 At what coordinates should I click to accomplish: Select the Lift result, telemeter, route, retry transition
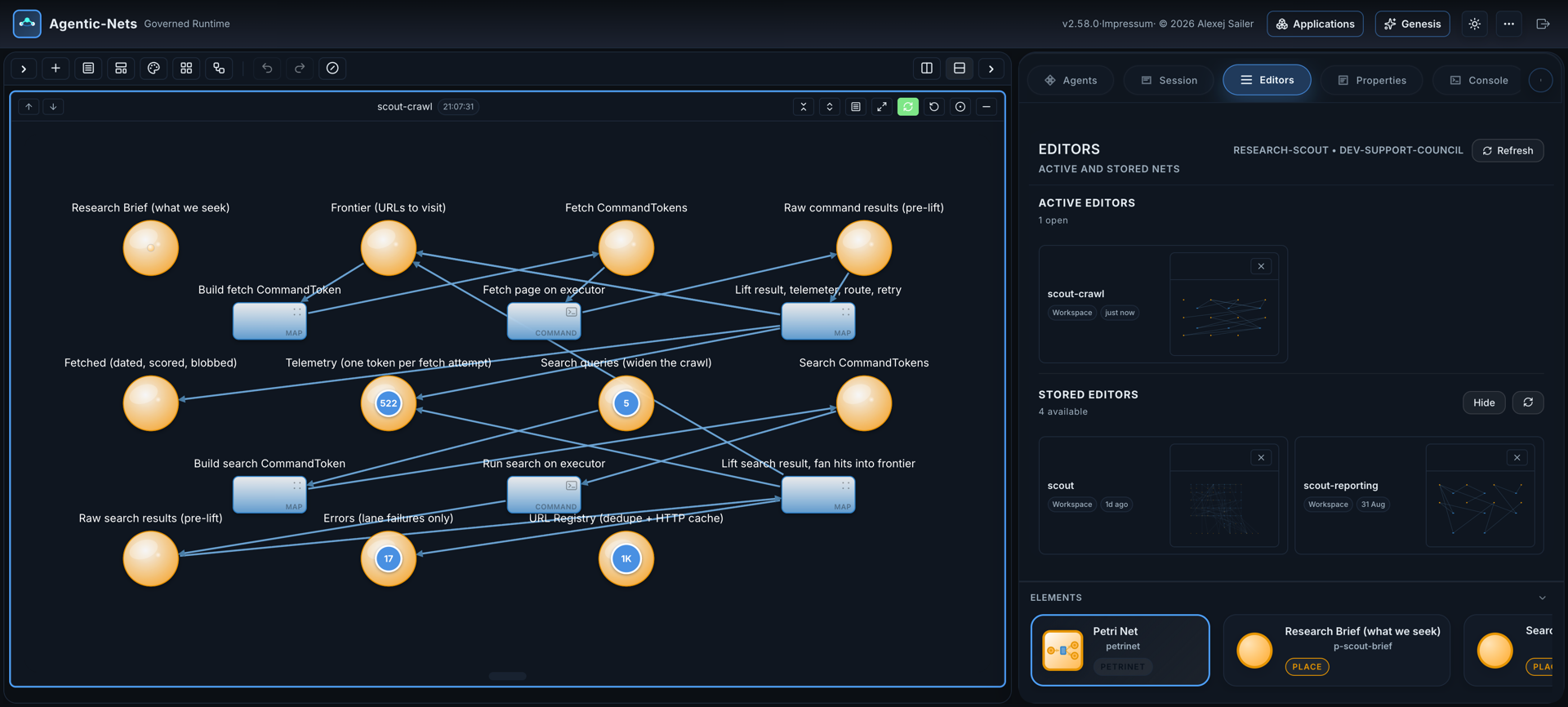click(x=818, y=321)
